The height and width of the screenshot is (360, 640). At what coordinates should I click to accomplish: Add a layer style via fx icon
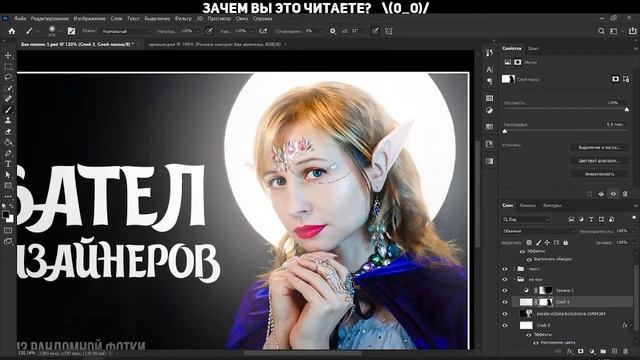point(569,351)
